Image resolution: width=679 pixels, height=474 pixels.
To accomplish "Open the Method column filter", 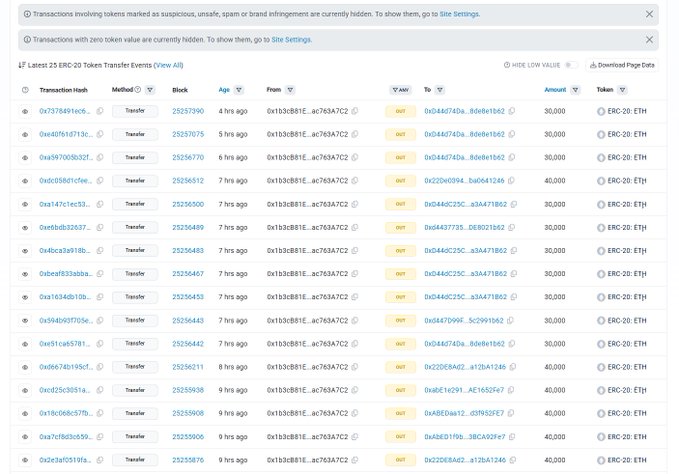I will click(x=150, y=90).
